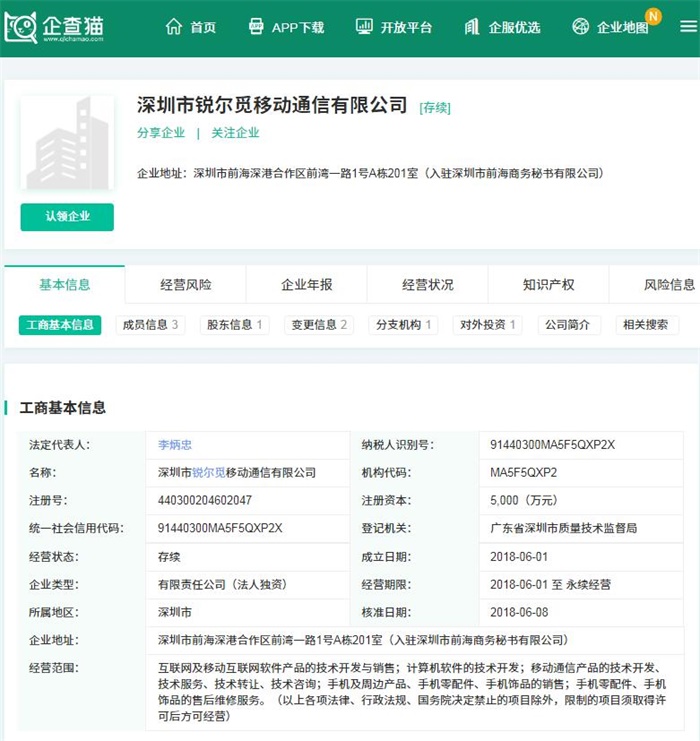Open 企业地图 in the top navigation
Image resolution: width=700 pixels, height=741 pixels.
pyautogui.click(x=622, y=27)
